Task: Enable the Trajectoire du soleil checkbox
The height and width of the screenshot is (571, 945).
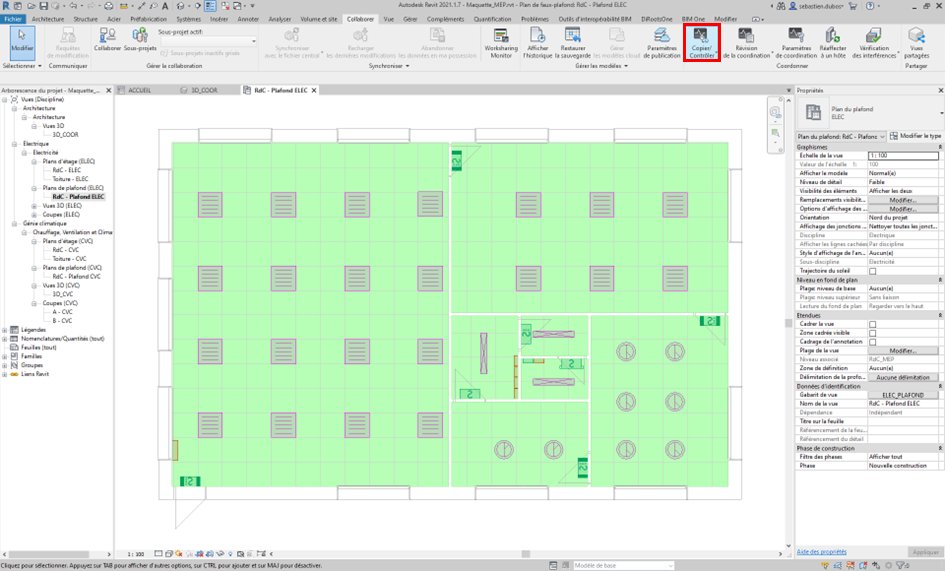Action: [x=872, y=271]
